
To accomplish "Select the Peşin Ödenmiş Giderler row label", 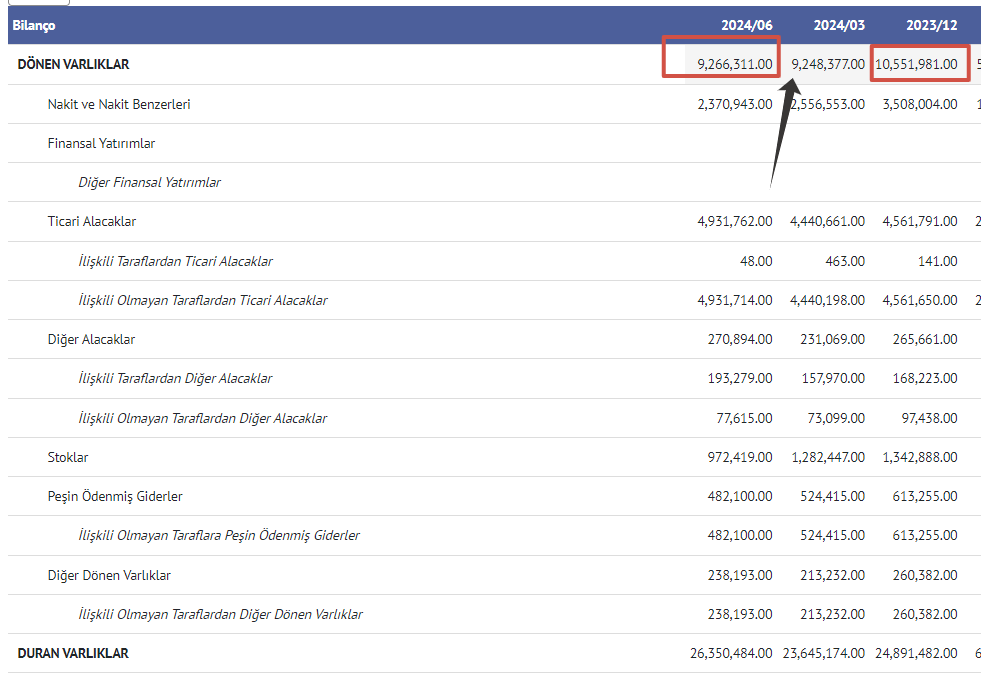I will pyautogui.click(x=115, y=497).
